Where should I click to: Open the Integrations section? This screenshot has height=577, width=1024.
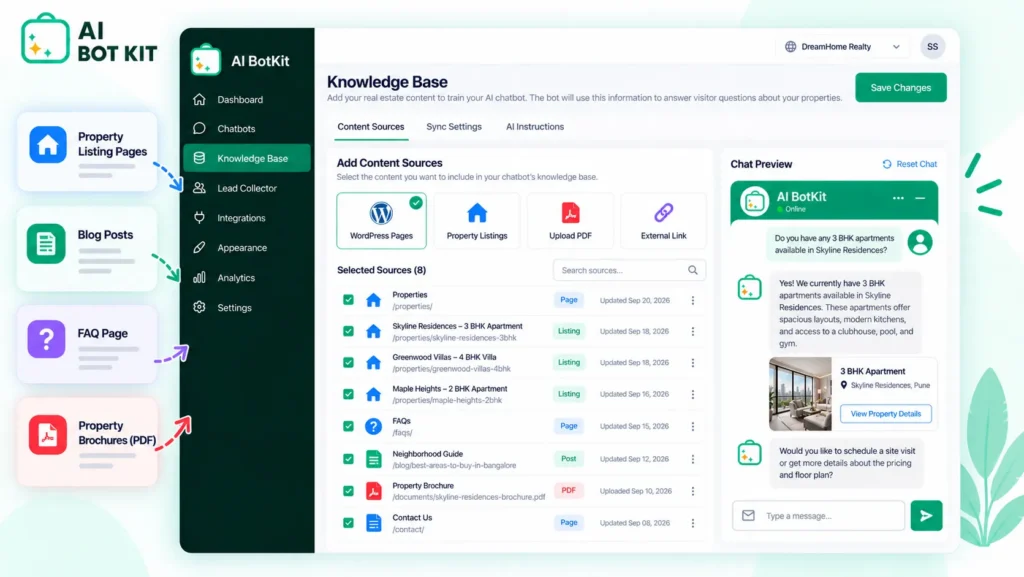(x=246, y=218)
